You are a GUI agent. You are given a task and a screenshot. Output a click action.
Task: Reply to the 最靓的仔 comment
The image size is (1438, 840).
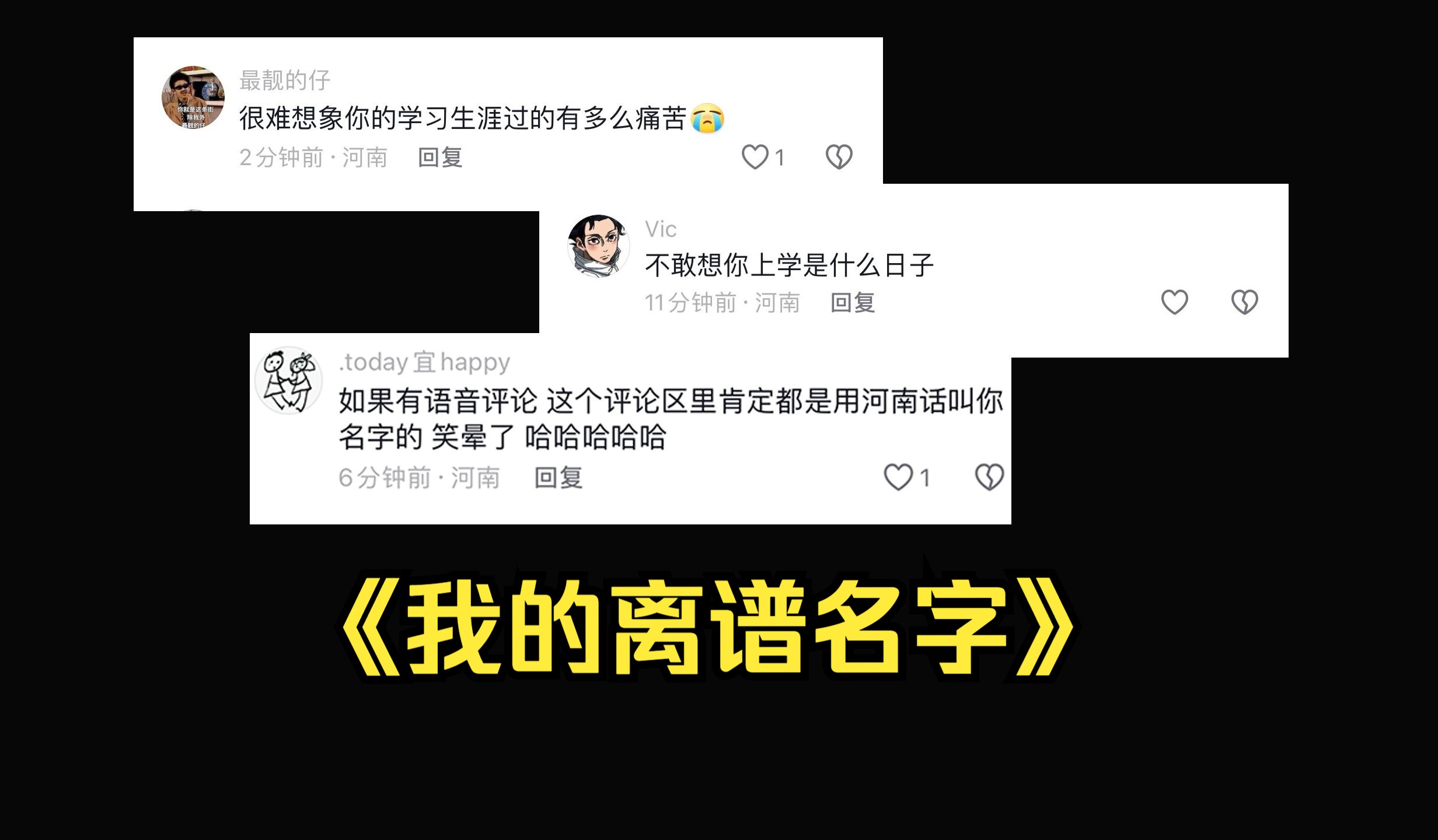click(x=441, y=157)
